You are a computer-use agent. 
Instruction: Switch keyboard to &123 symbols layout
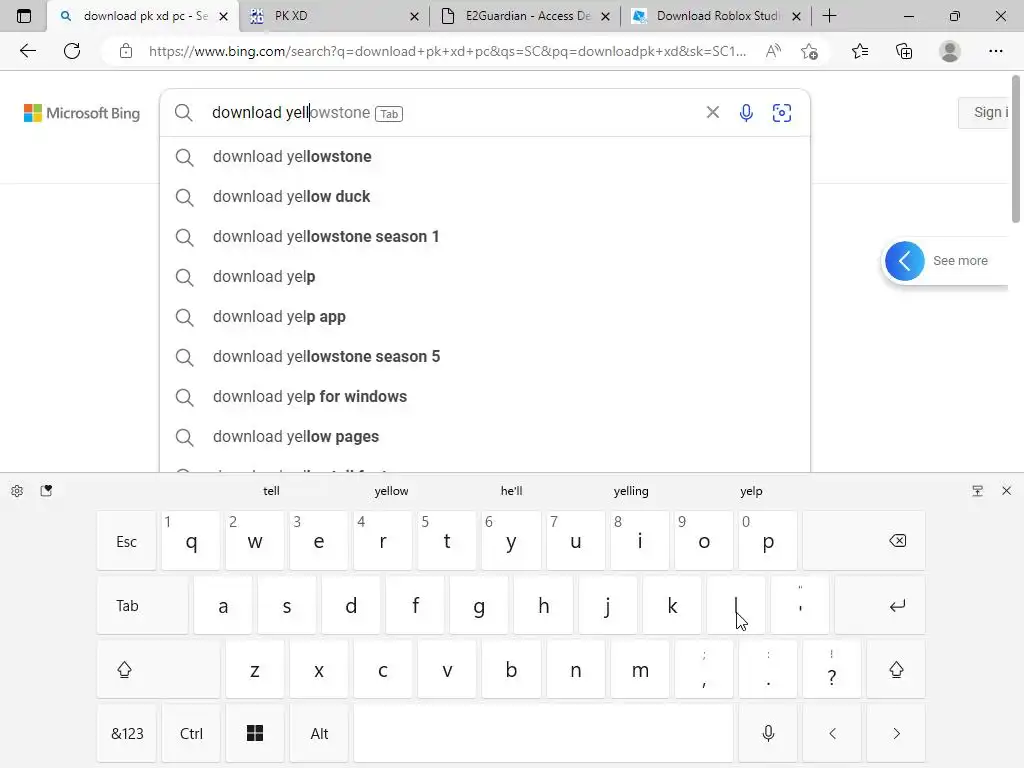127,733
